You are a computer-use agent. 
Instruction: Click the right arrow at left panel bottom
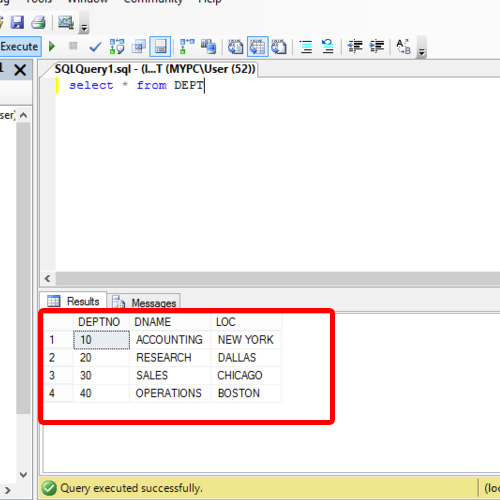coord(7,491)
